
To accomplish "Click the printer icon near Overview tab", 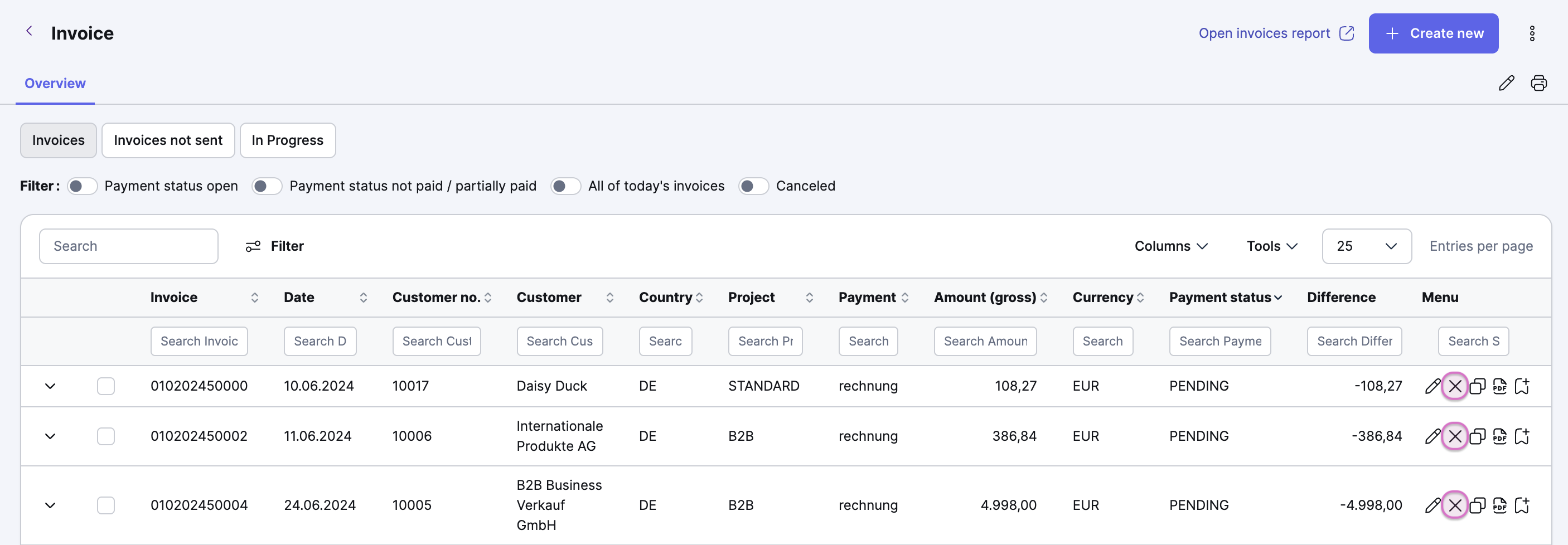I will pyautogui.click(x=1539, y=82).
